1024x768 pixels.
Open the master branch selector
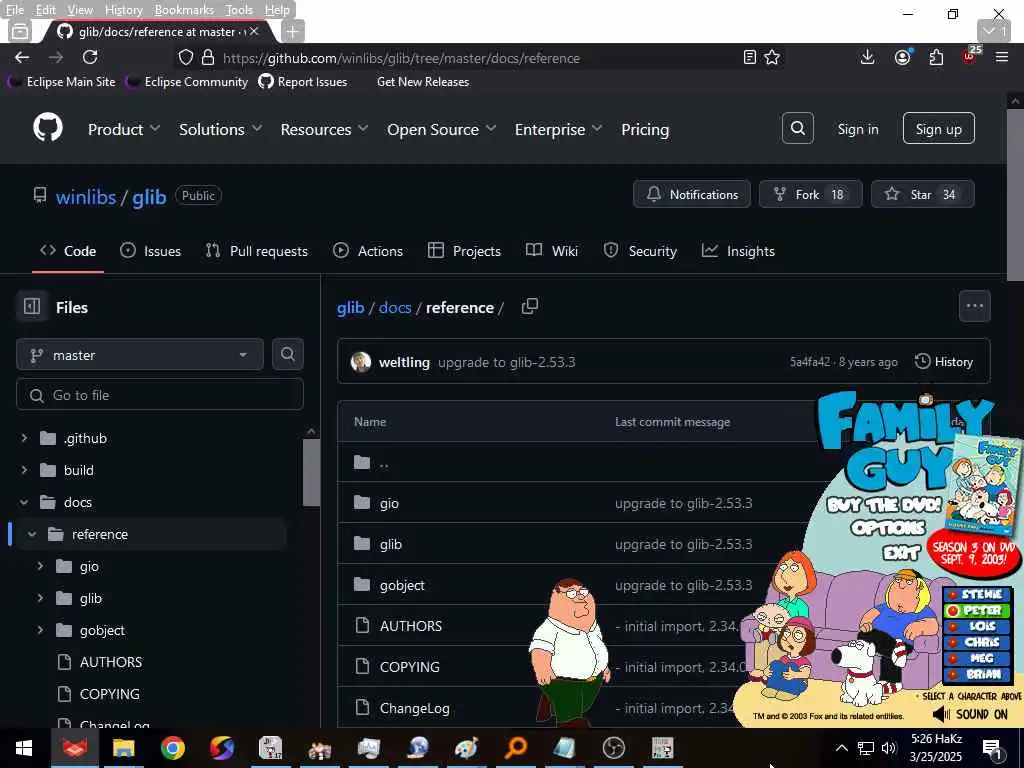click(x=140, y=355)
